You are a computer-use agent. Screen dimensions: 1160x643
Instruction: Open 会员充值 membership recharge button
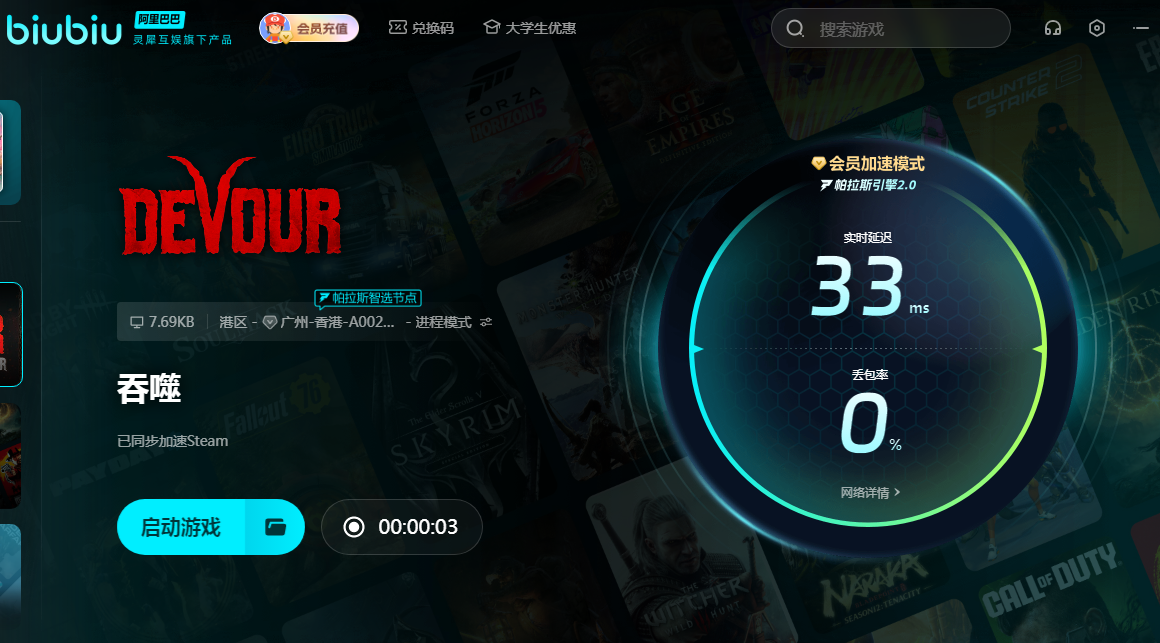click(309, 28)
